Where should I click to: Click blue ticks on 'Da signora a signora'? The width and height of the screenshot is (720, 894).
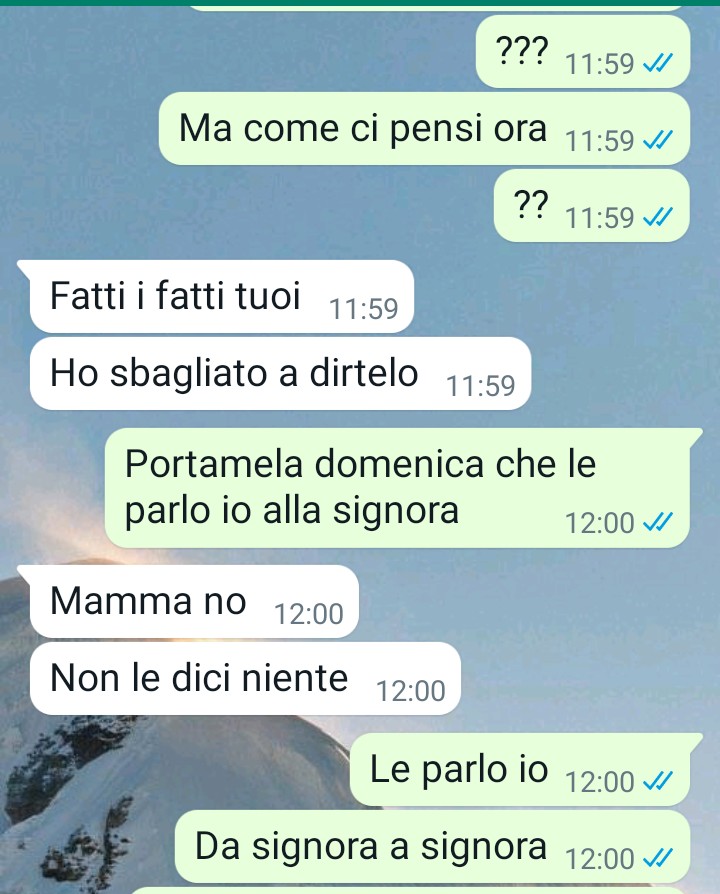click(x=658, y=858)
